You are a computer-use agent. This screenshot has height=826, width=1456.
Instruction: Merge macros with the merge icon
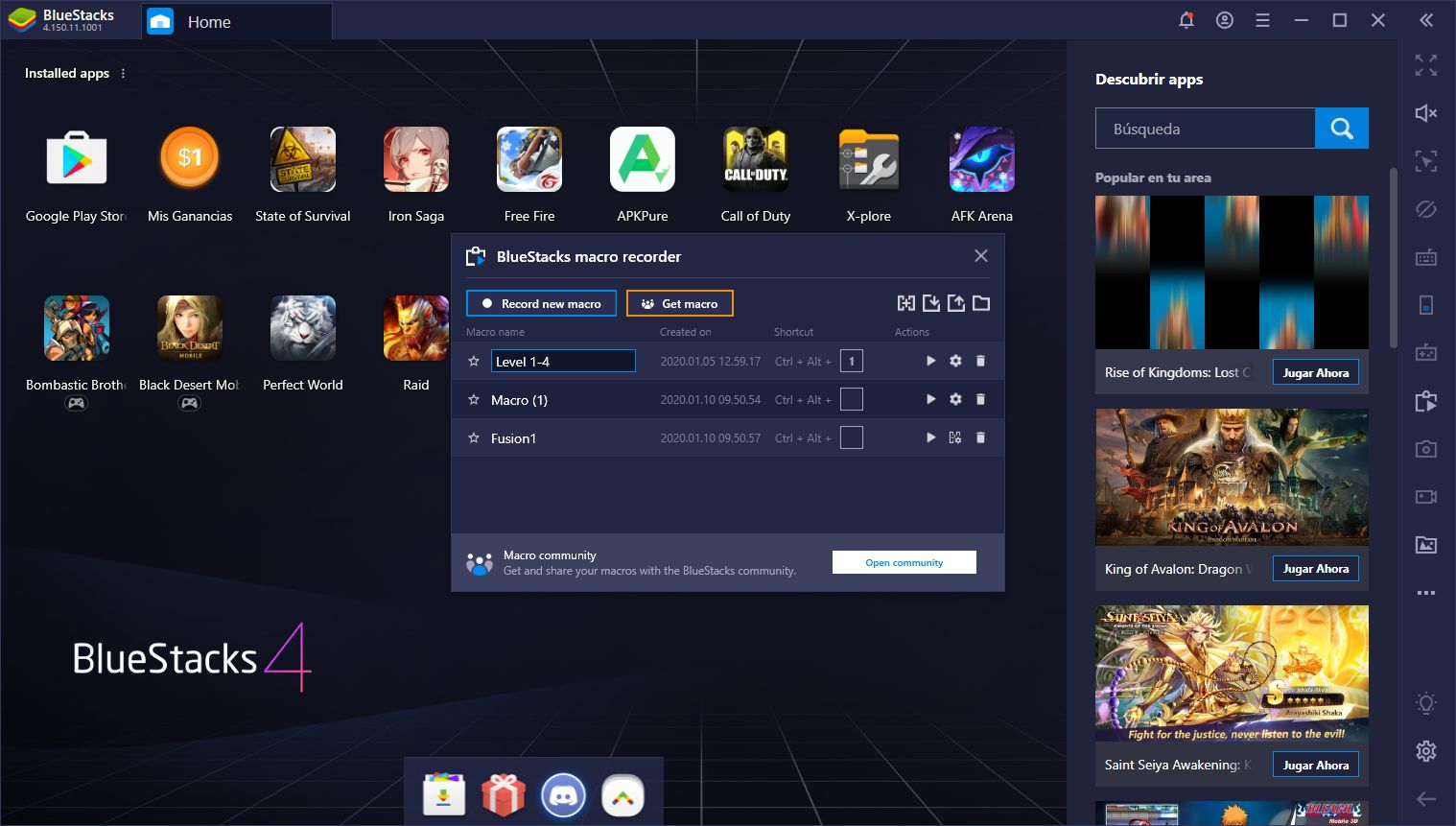coord(906,302)
